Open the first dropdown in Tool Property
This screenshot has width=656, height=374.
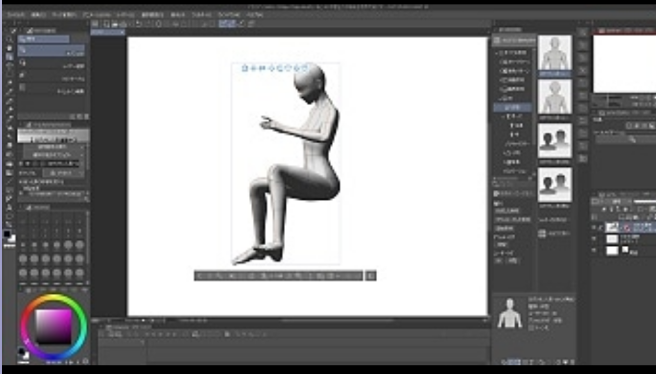(53, 147)
